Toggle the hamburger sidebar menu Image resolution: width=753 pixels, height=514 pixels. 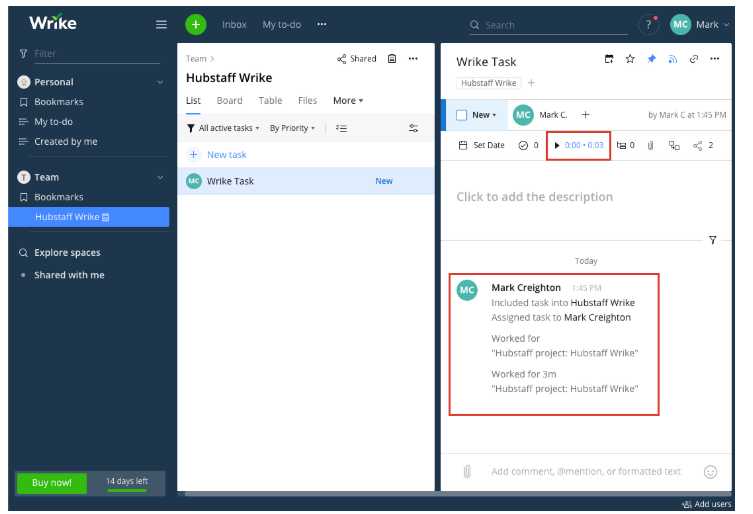161,25
